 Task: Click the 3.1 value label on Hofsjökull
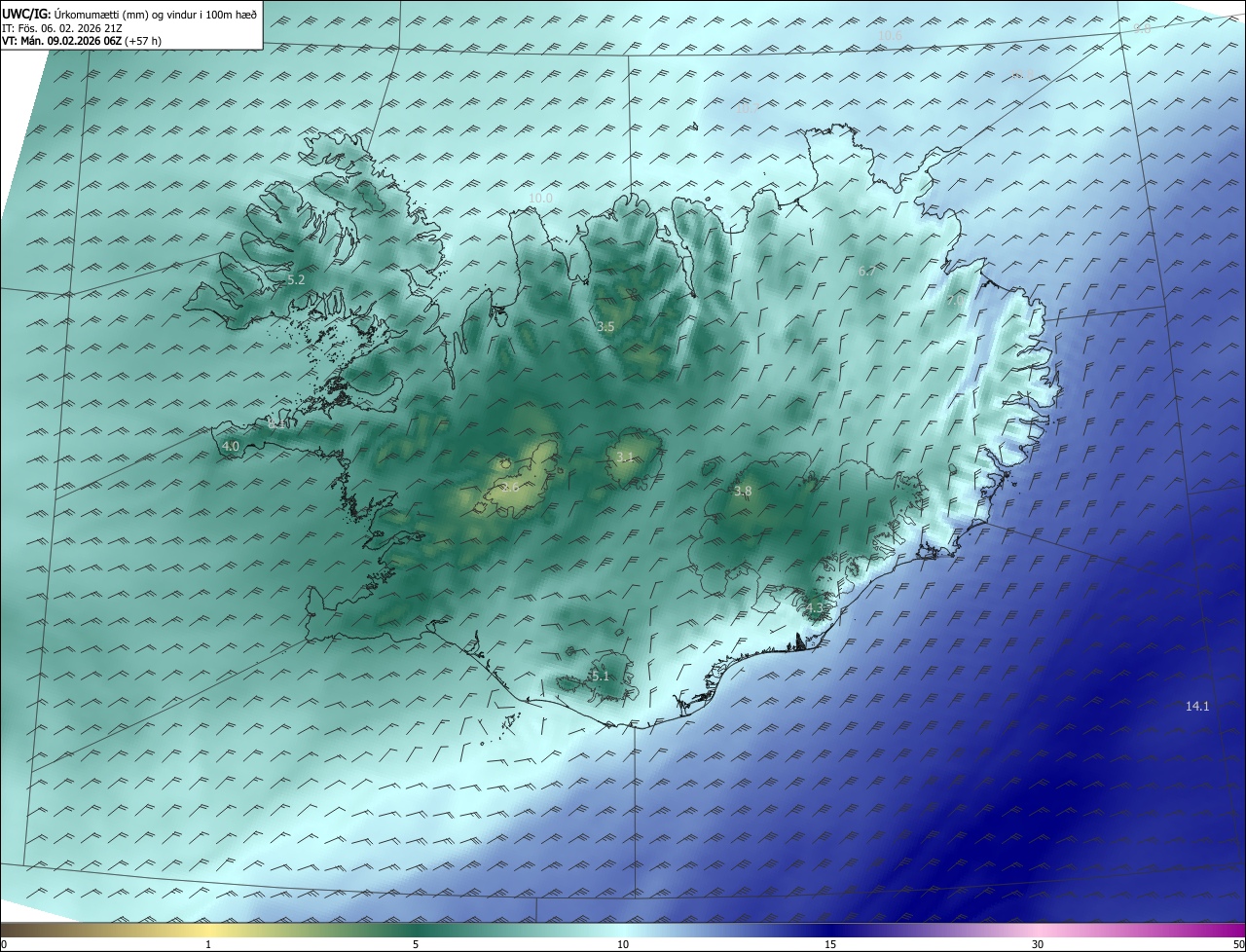(625, 457)
